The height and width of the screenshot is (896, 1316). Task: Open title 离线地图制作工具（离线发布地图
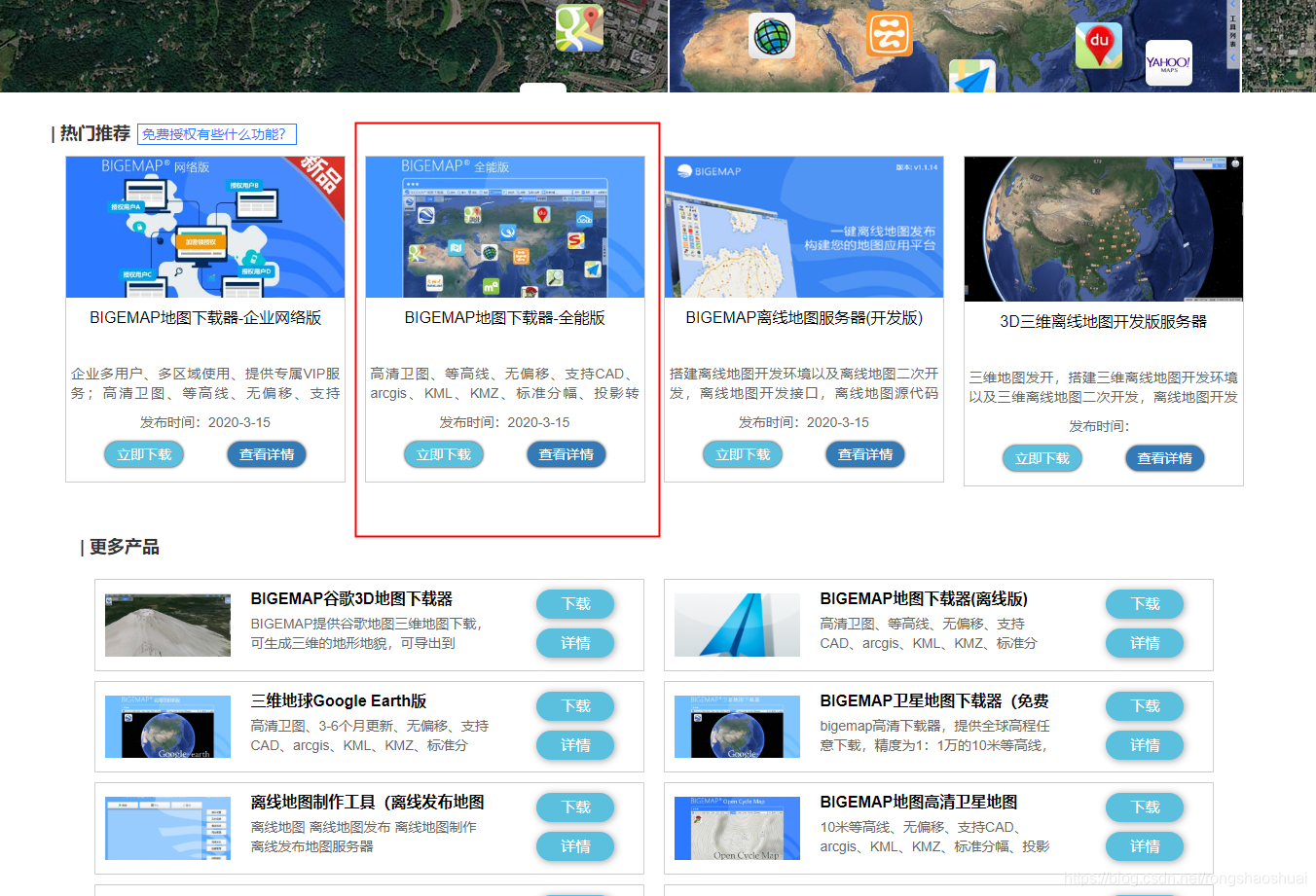(367, 803)
